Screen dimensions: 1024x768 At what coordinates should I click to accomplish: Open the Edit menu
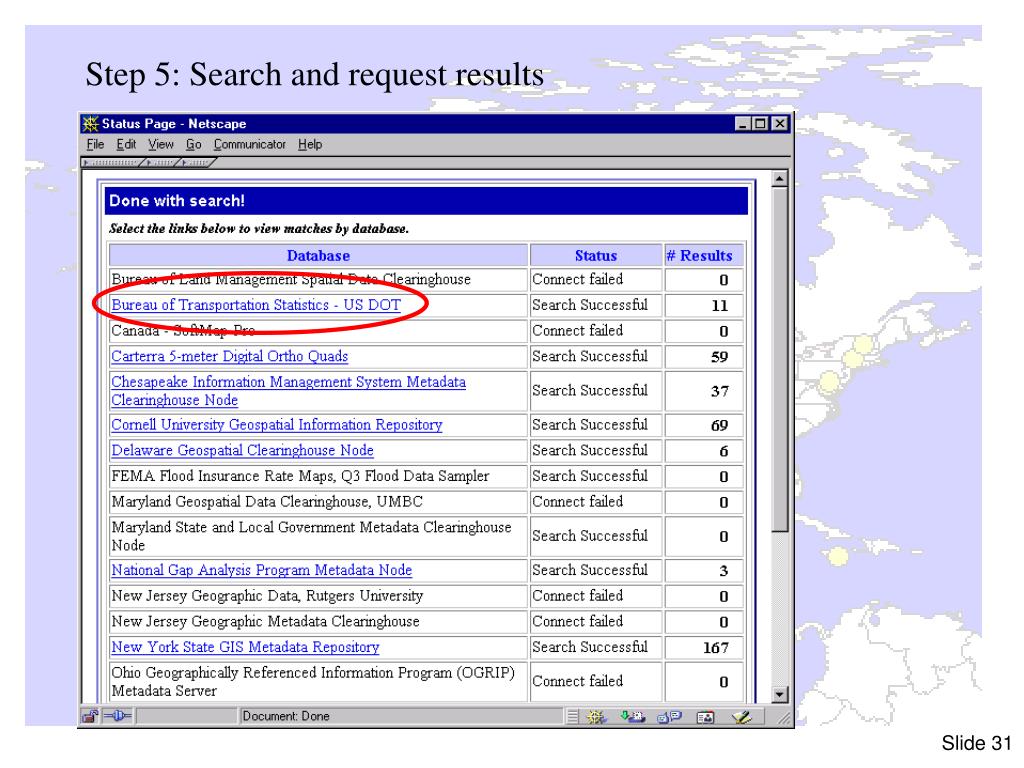126,144
